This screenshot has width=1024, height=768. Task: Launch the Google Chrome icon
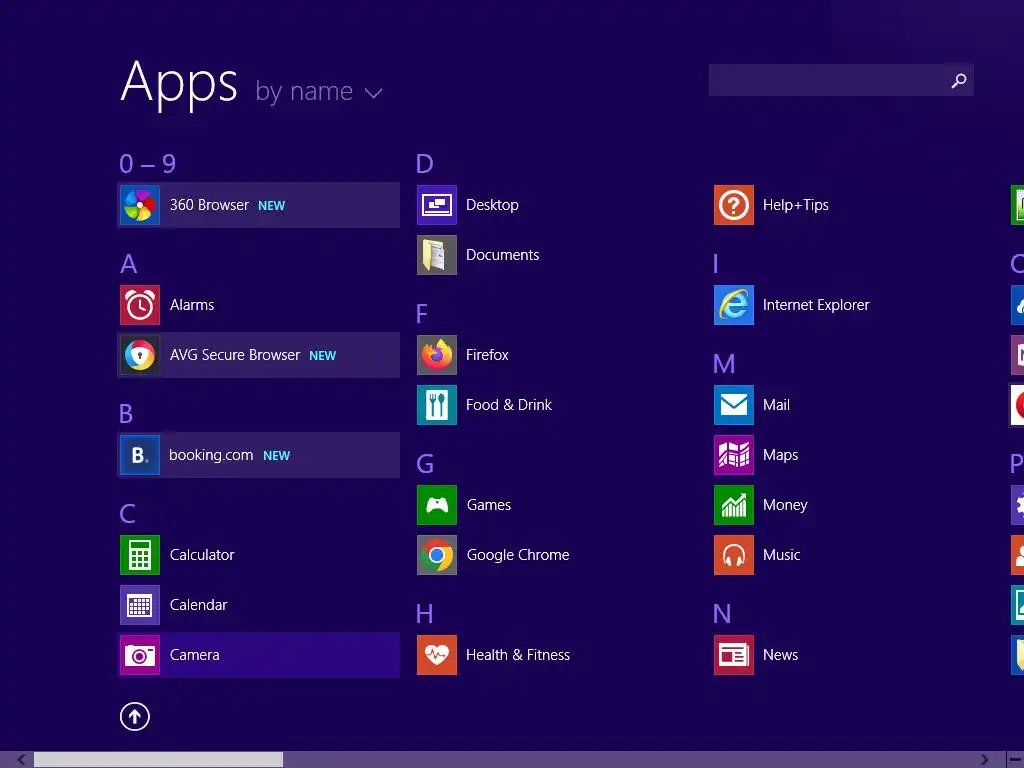pos(437,555)
